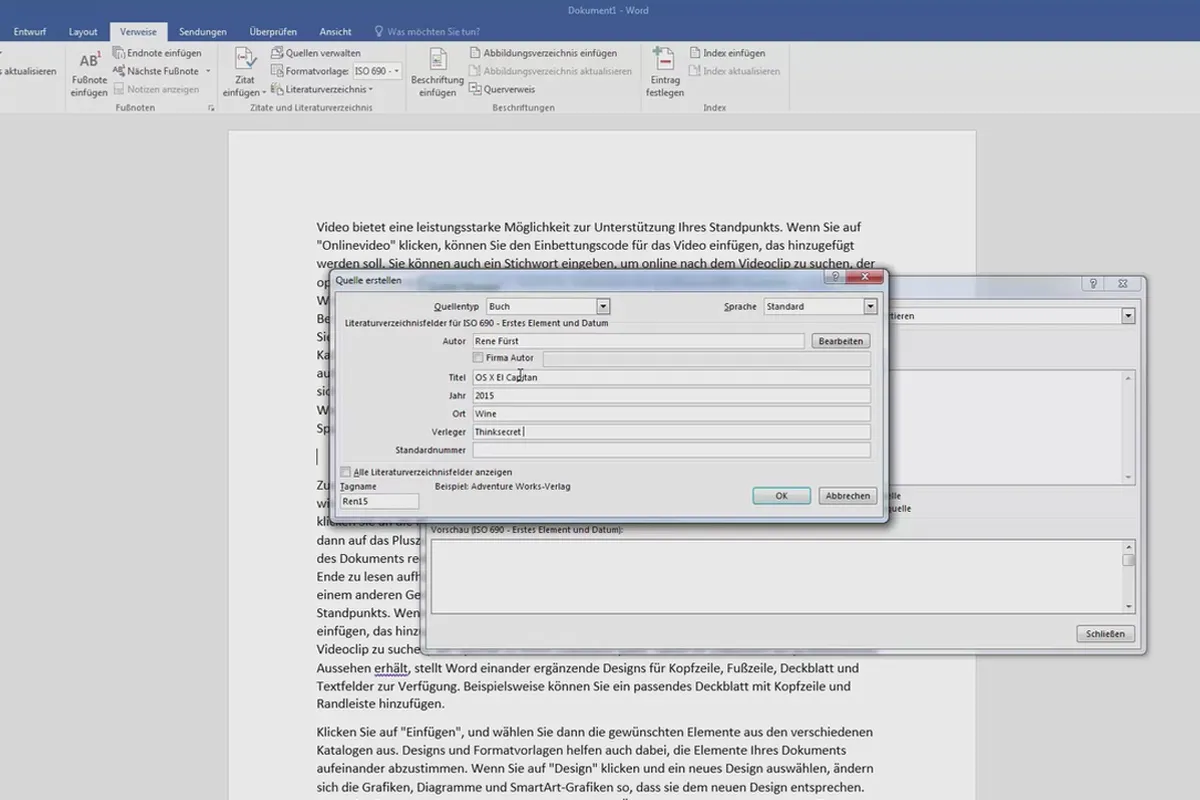Open Quellen verwalten

316,53
